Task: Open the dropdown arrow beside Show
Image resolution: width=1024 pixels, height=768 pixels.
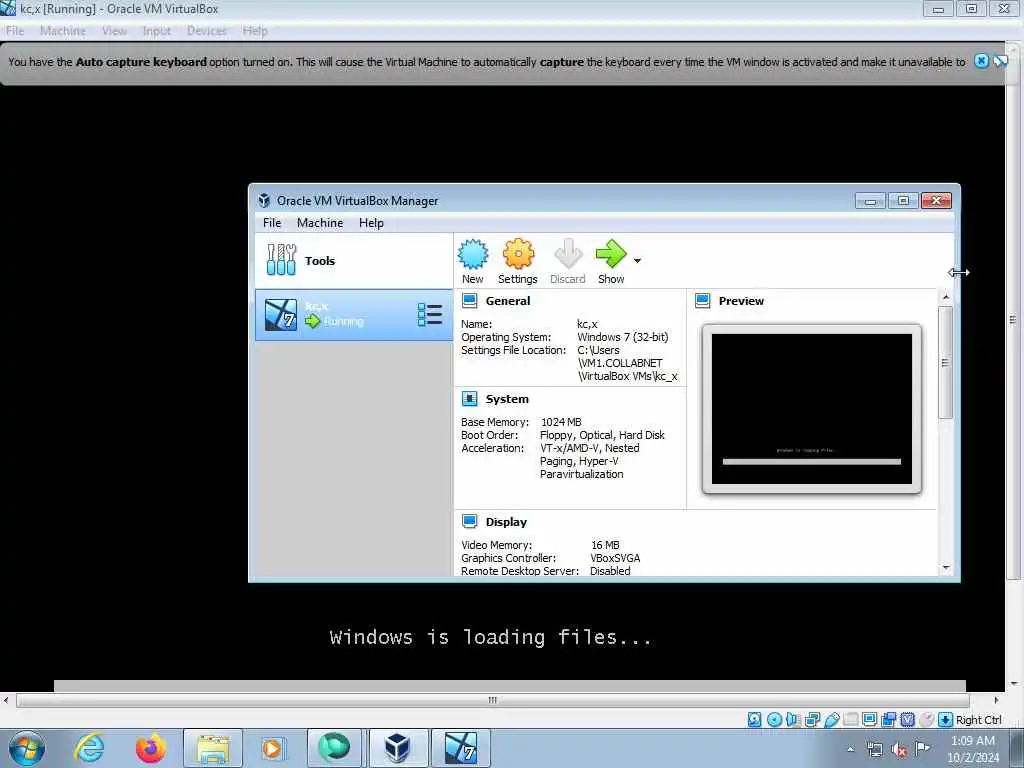Action: [637, 261]
